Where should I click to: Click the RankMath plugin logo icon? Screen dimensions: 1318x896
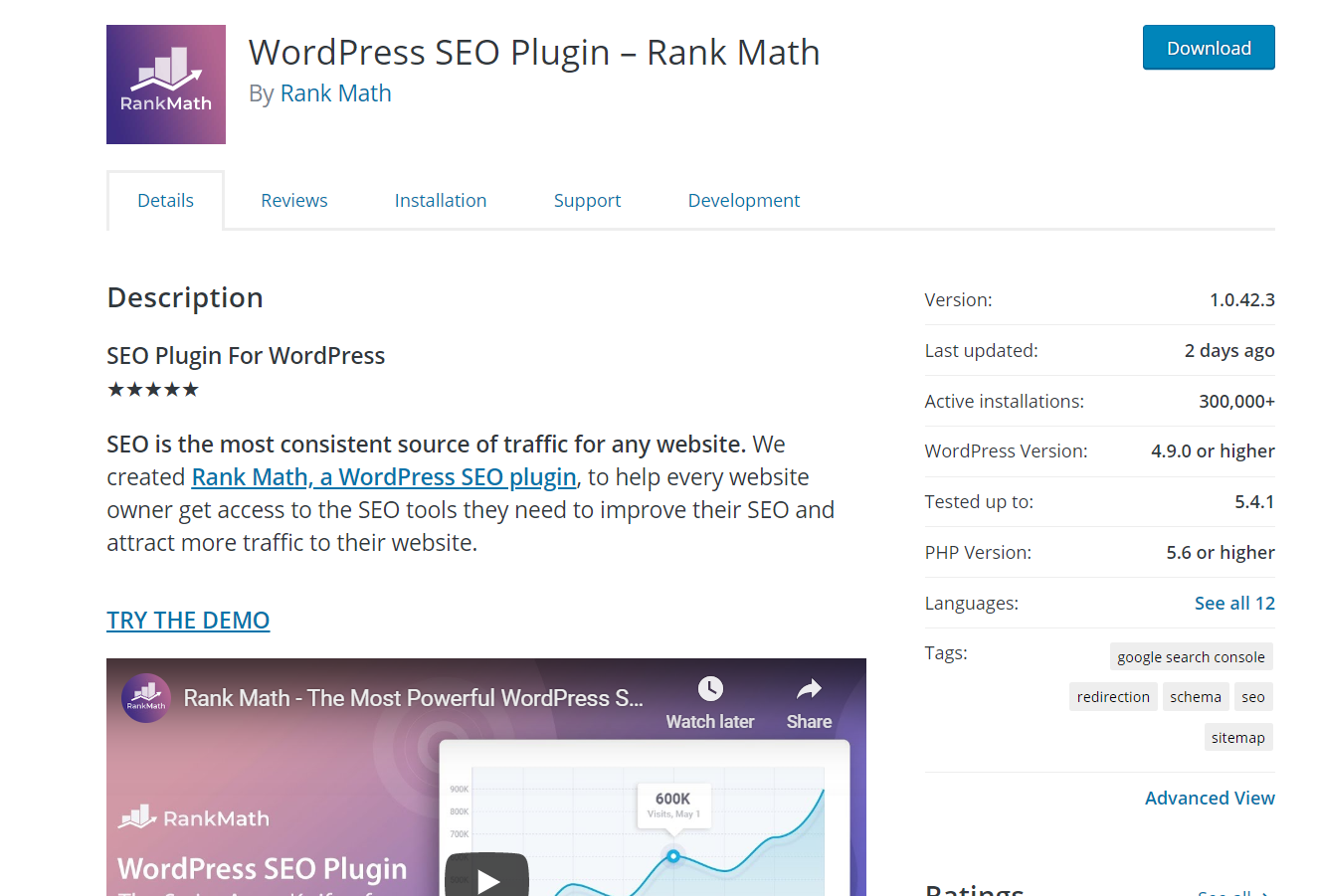pos(166,85)
